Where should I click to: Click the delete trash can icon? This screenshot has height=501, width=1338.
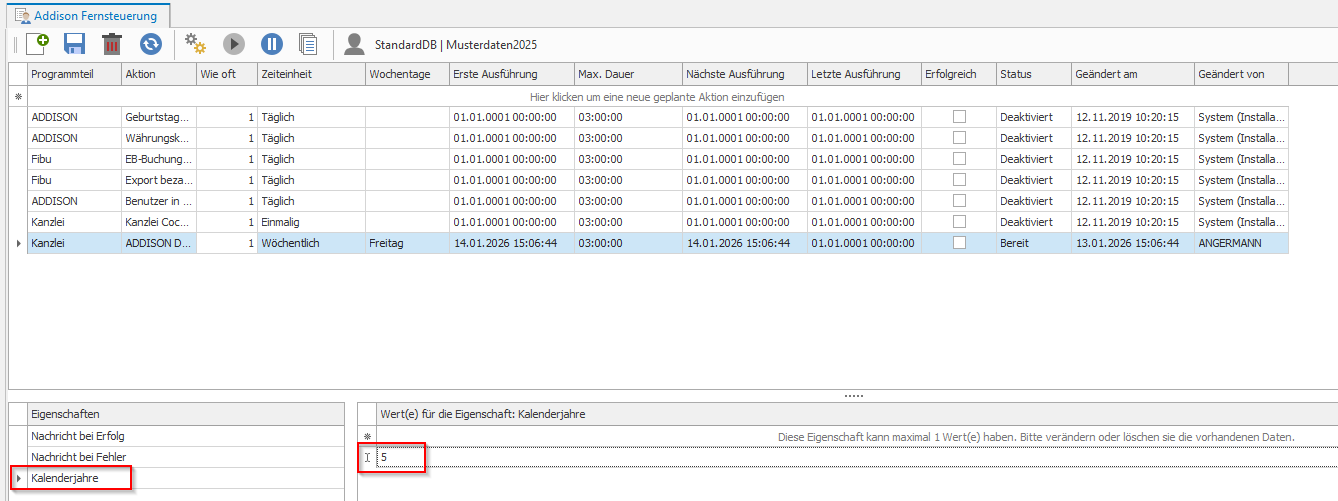112,44
